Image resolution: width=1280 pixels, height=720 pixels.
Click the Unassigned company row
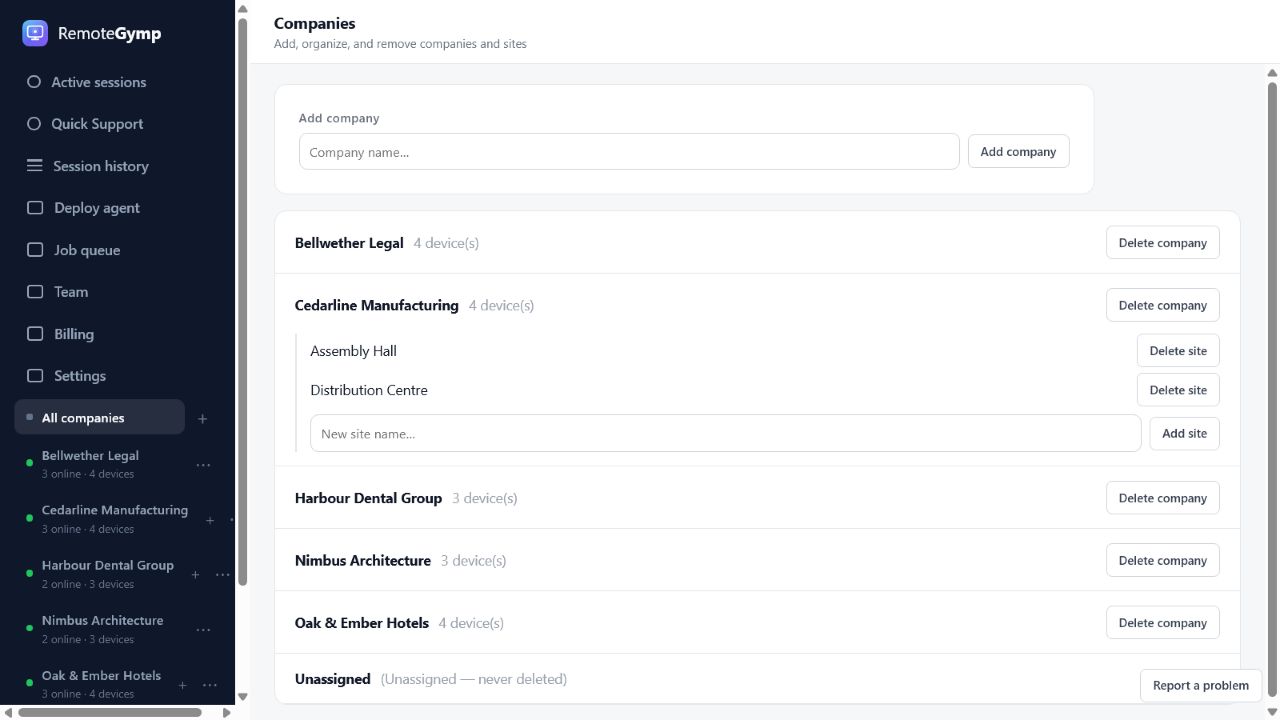point(757,679)
